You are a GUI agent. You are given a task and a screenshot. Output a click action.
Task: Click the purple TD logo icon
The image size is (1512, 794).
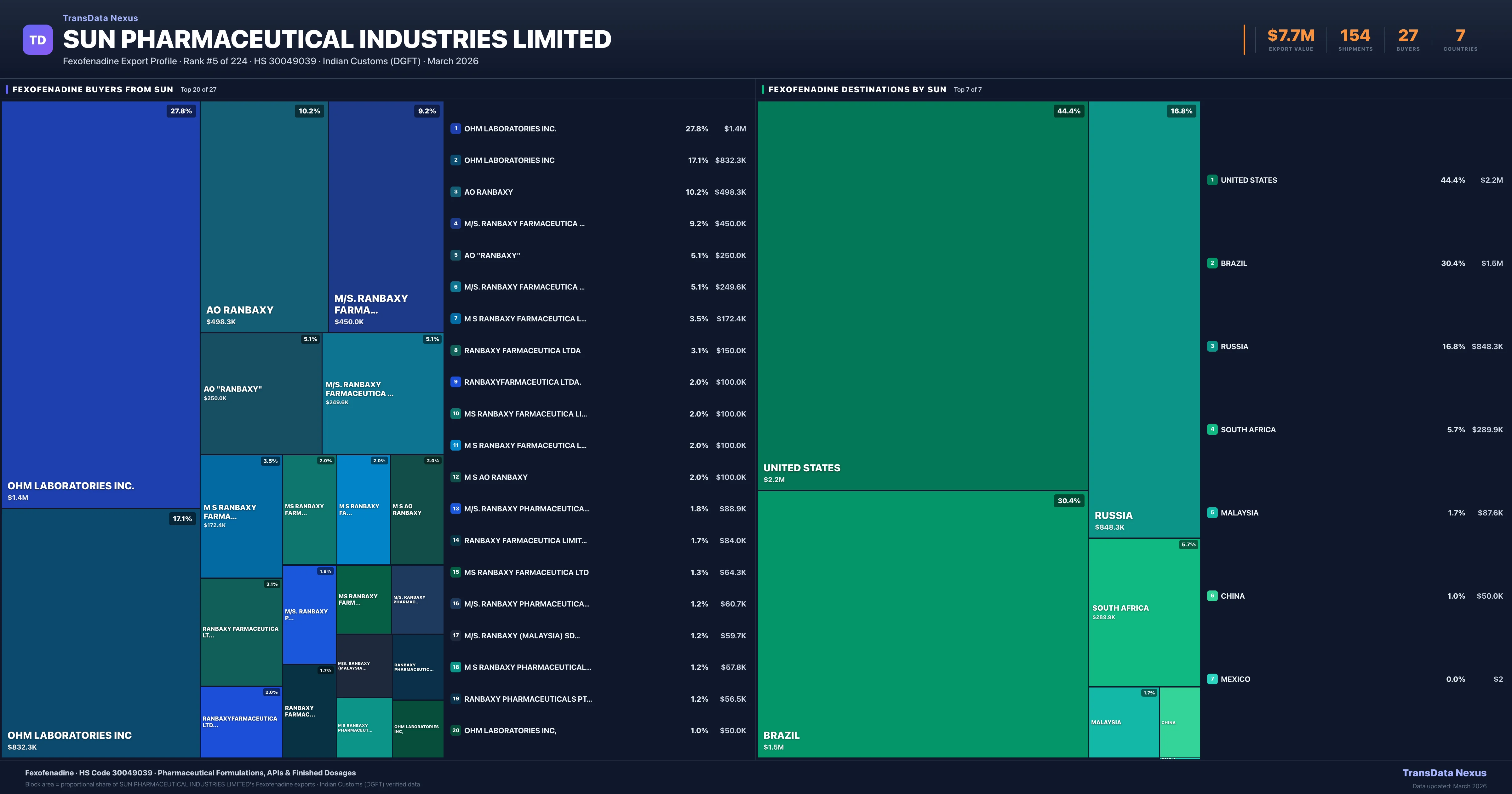click(37, 40)
